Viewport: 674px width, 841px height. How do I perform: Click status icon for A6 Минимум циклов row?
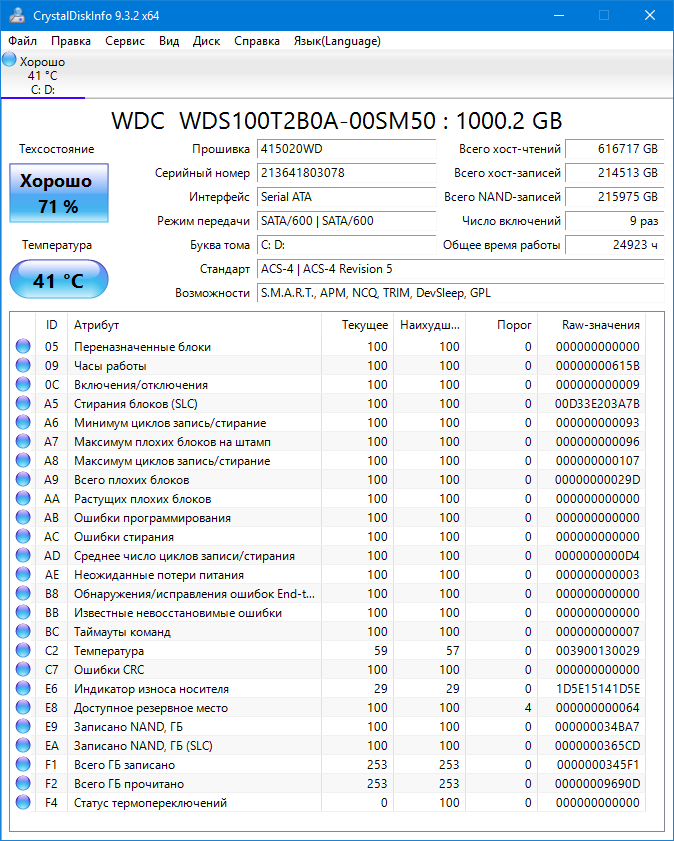23,422
